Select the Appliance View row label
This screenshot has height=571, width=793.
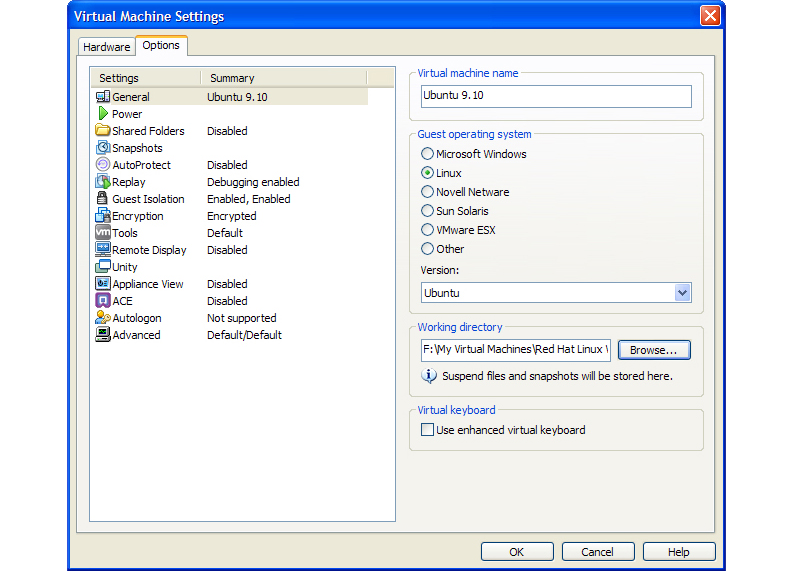(x=148, y=284)
